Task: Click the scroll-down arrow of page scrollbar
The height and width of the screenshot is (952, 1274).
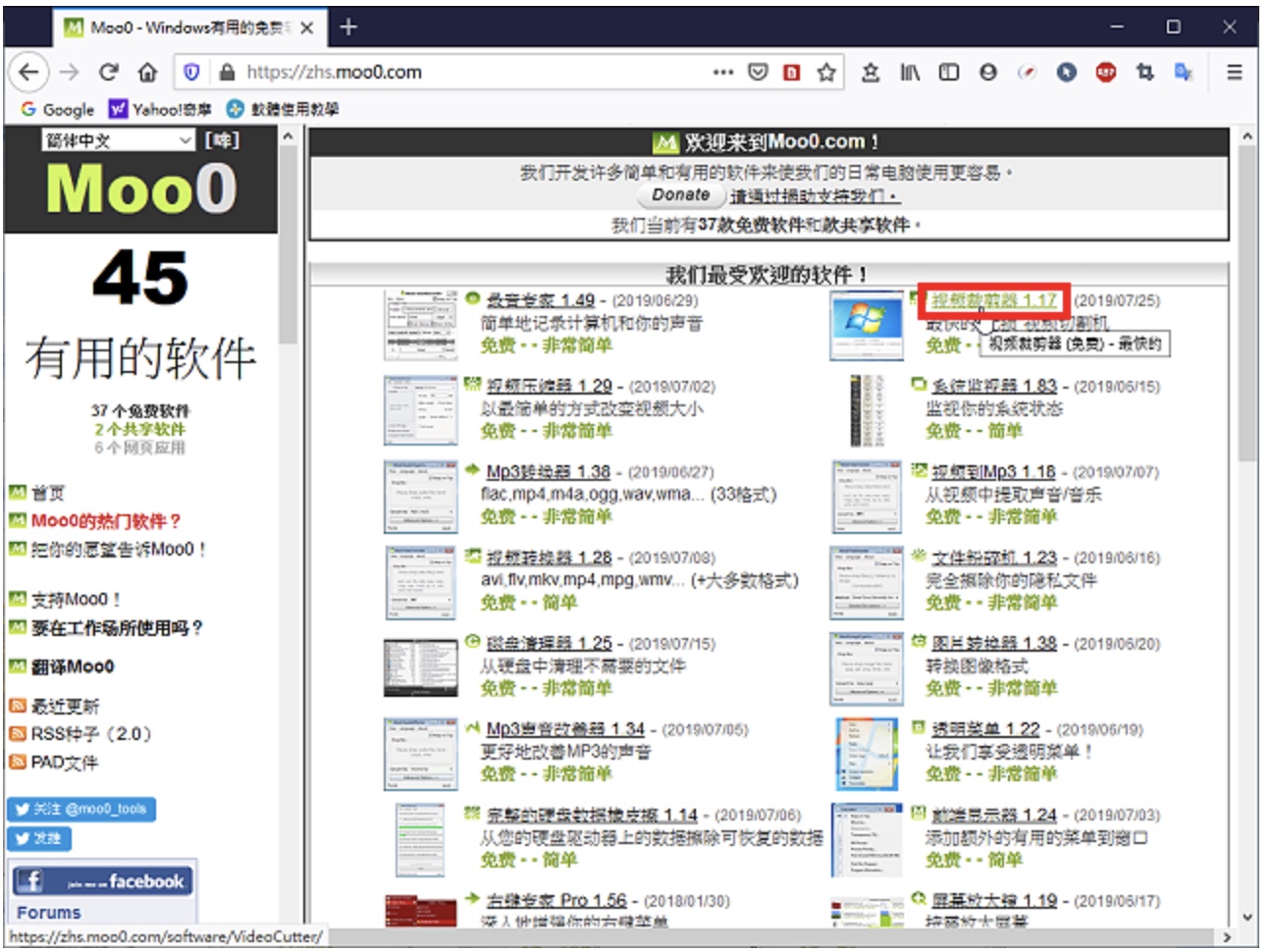Action: coord(1247,917)
